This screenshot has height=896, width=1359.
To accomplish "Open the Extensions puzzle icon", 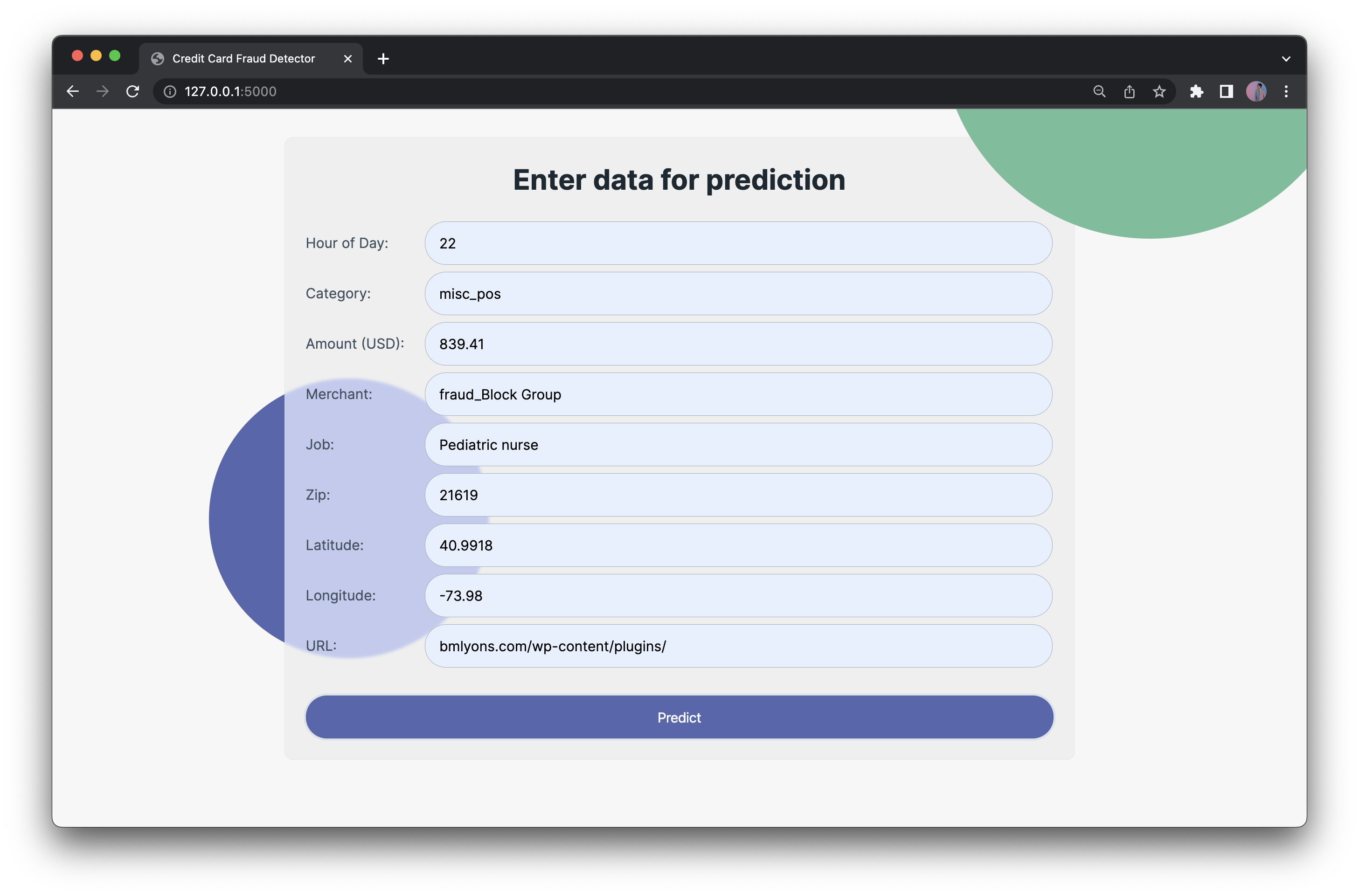I will click(x=1196, y=91).
